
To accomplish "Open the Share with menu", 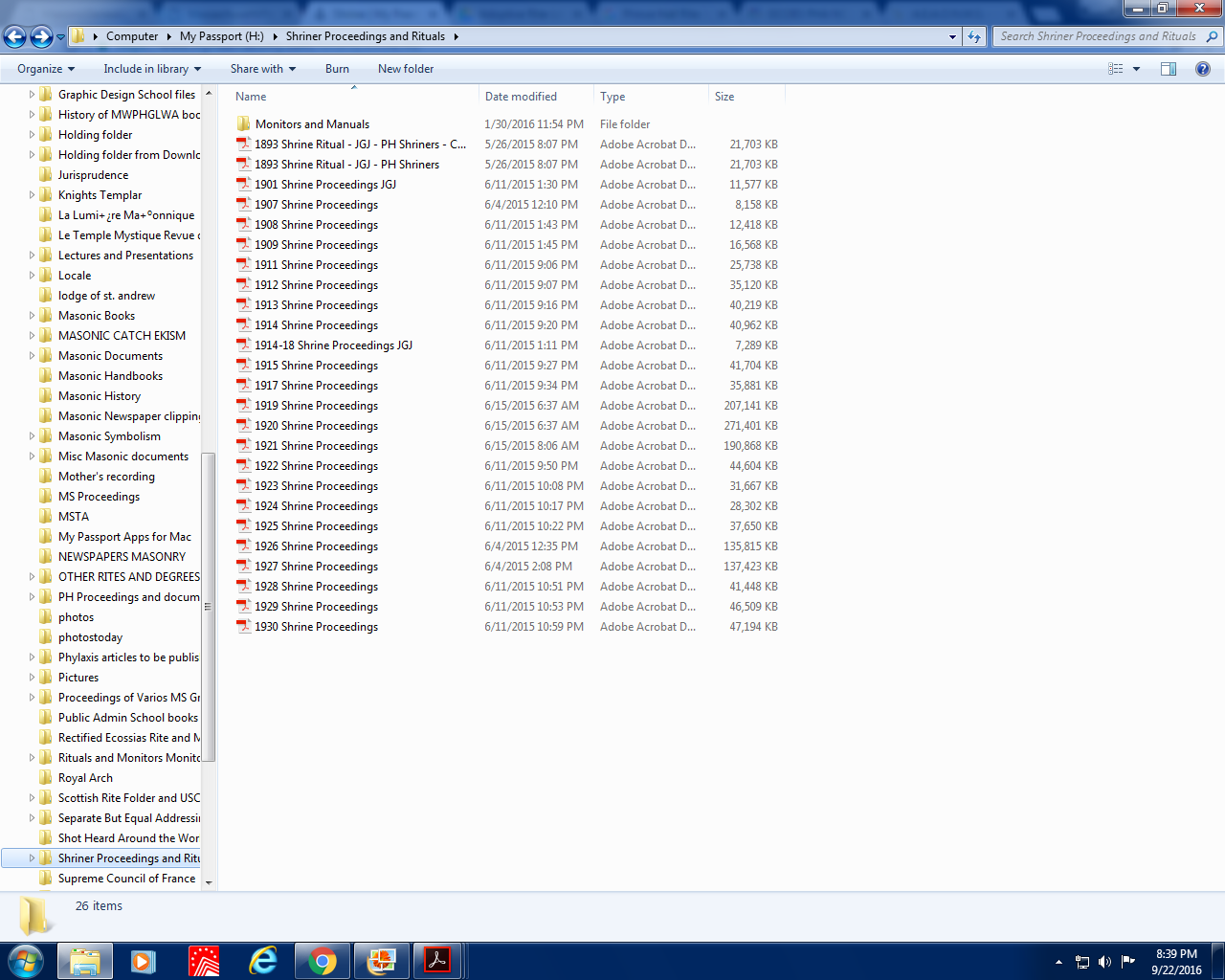I will (262, 69).
